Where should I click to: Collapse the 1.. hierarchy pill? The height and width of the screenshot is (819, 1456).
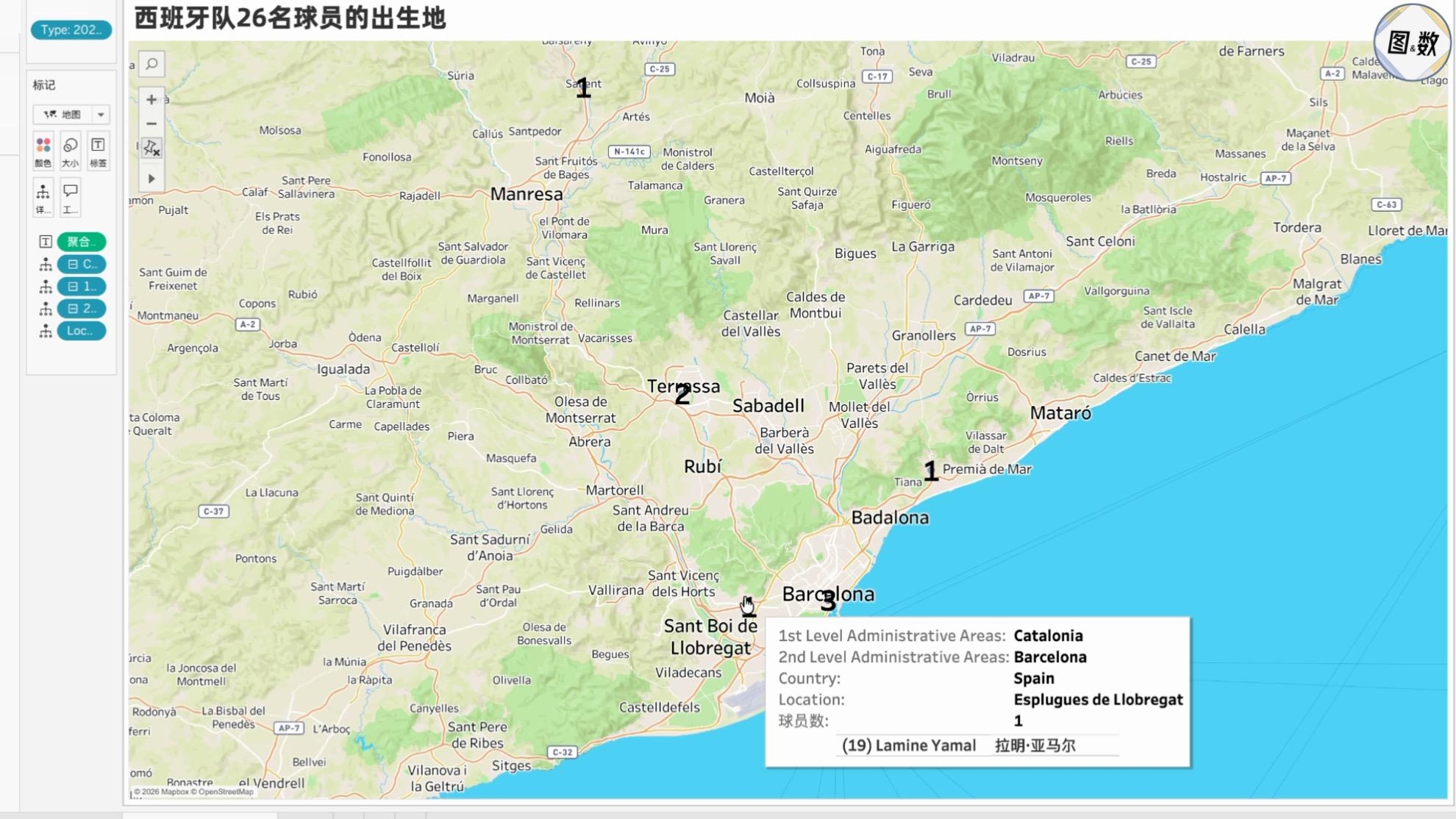coord(81,286)
